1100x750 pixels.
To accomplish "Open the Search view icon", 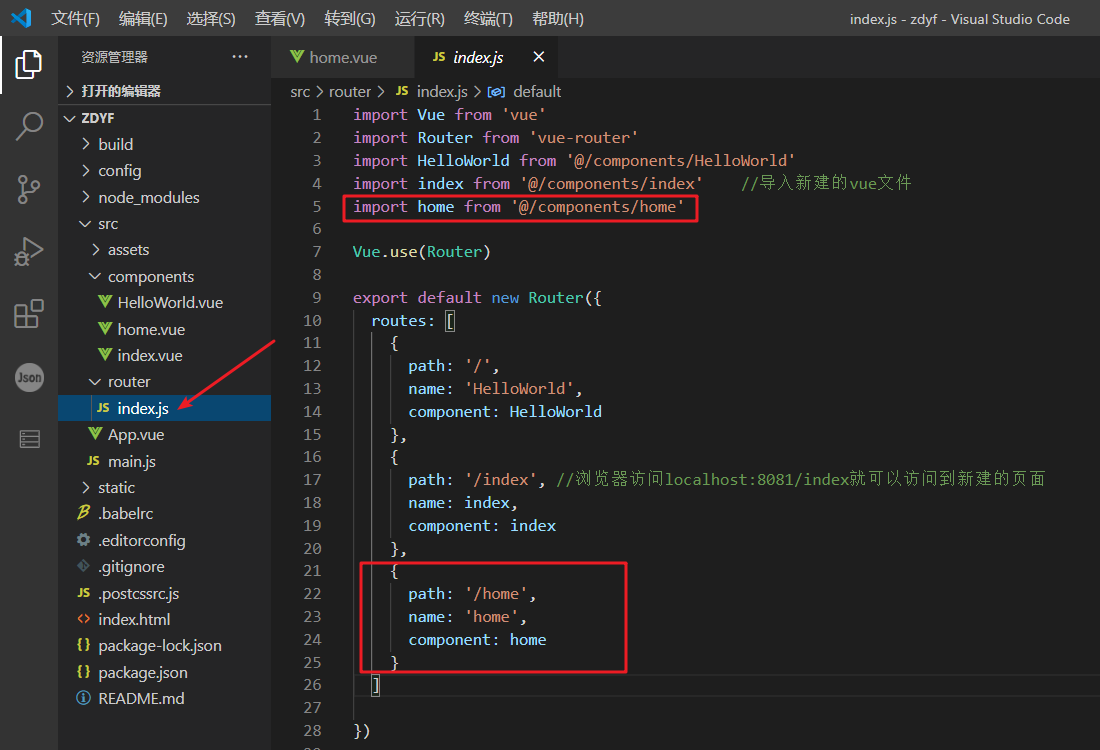I will tap(29, 126).
